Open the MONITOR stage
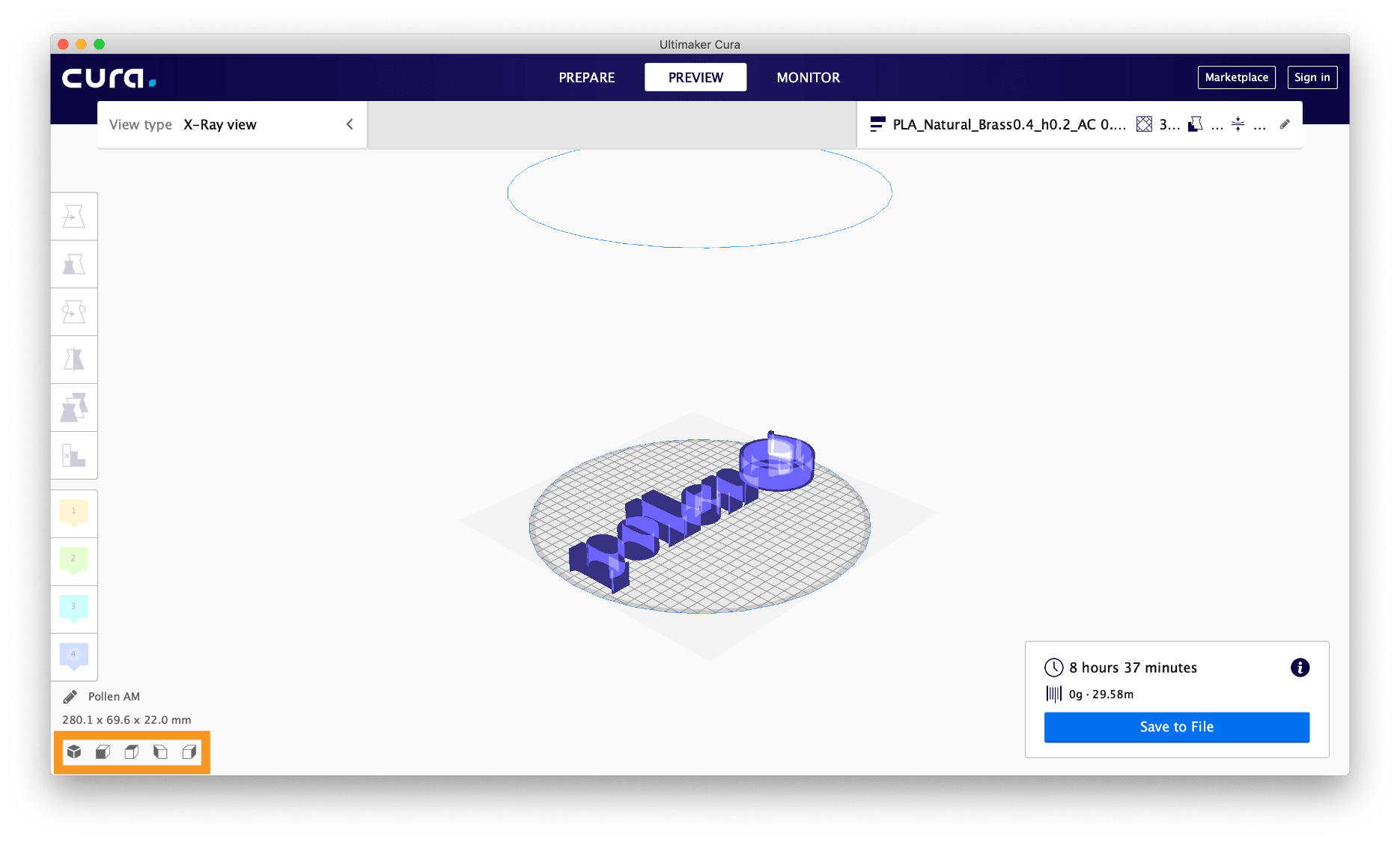This screenshot has width=1400, height=842. coord(808,77)
